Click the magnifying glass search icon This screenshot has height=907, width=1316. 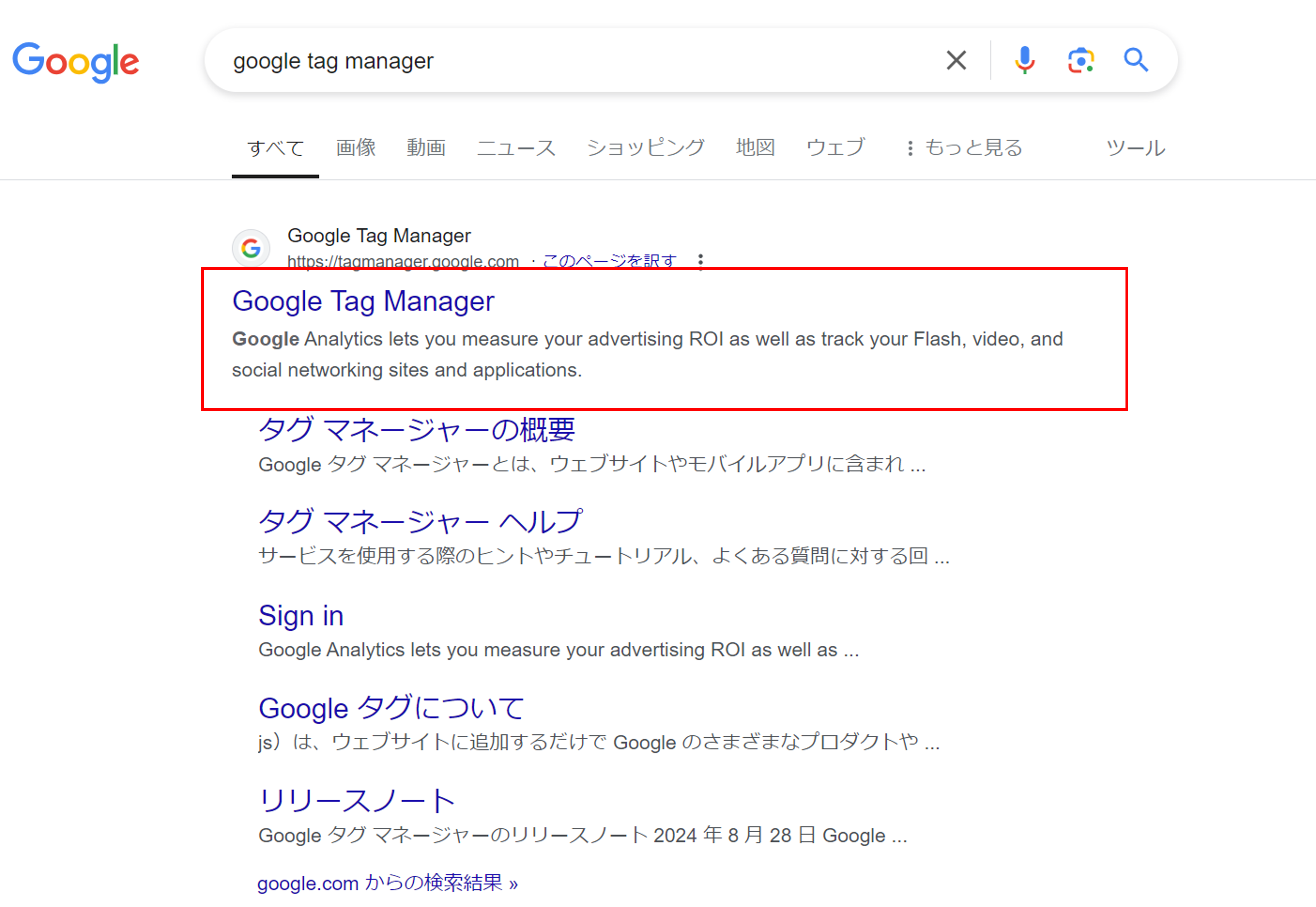(x=1135, y=60)
